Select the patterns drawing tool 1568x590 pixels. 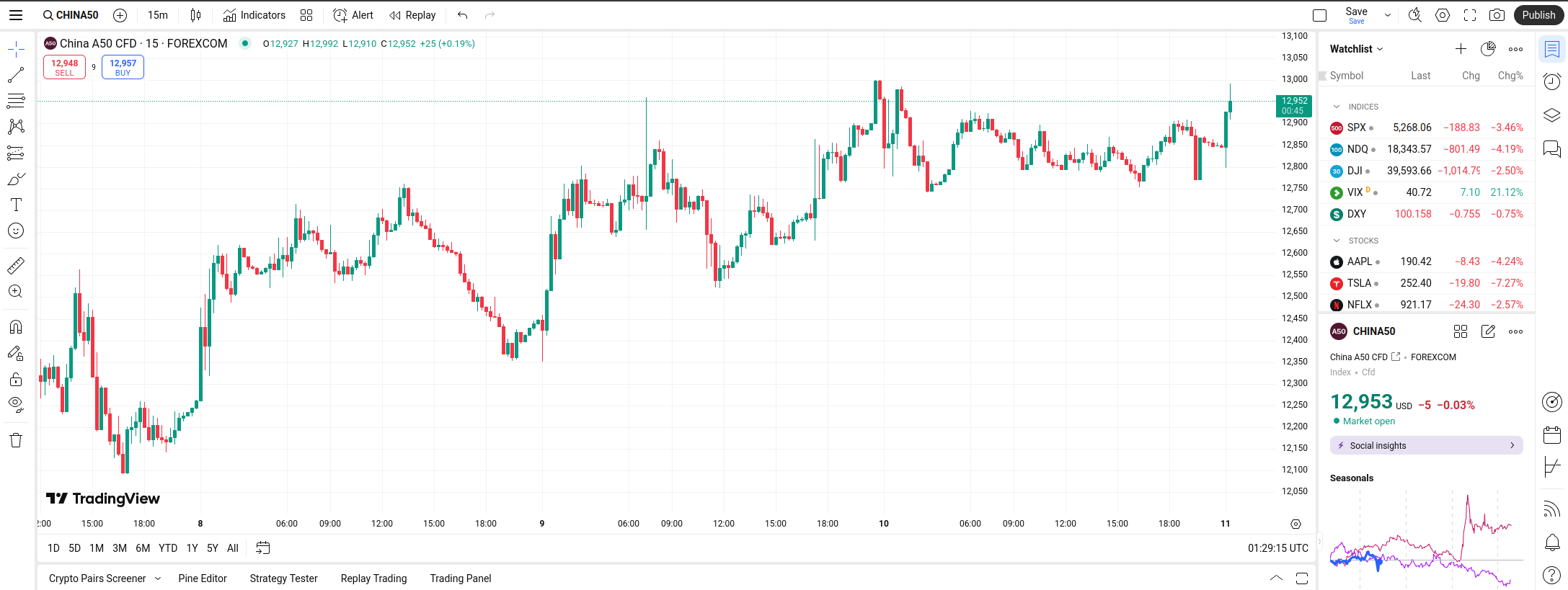coord(16,127)
